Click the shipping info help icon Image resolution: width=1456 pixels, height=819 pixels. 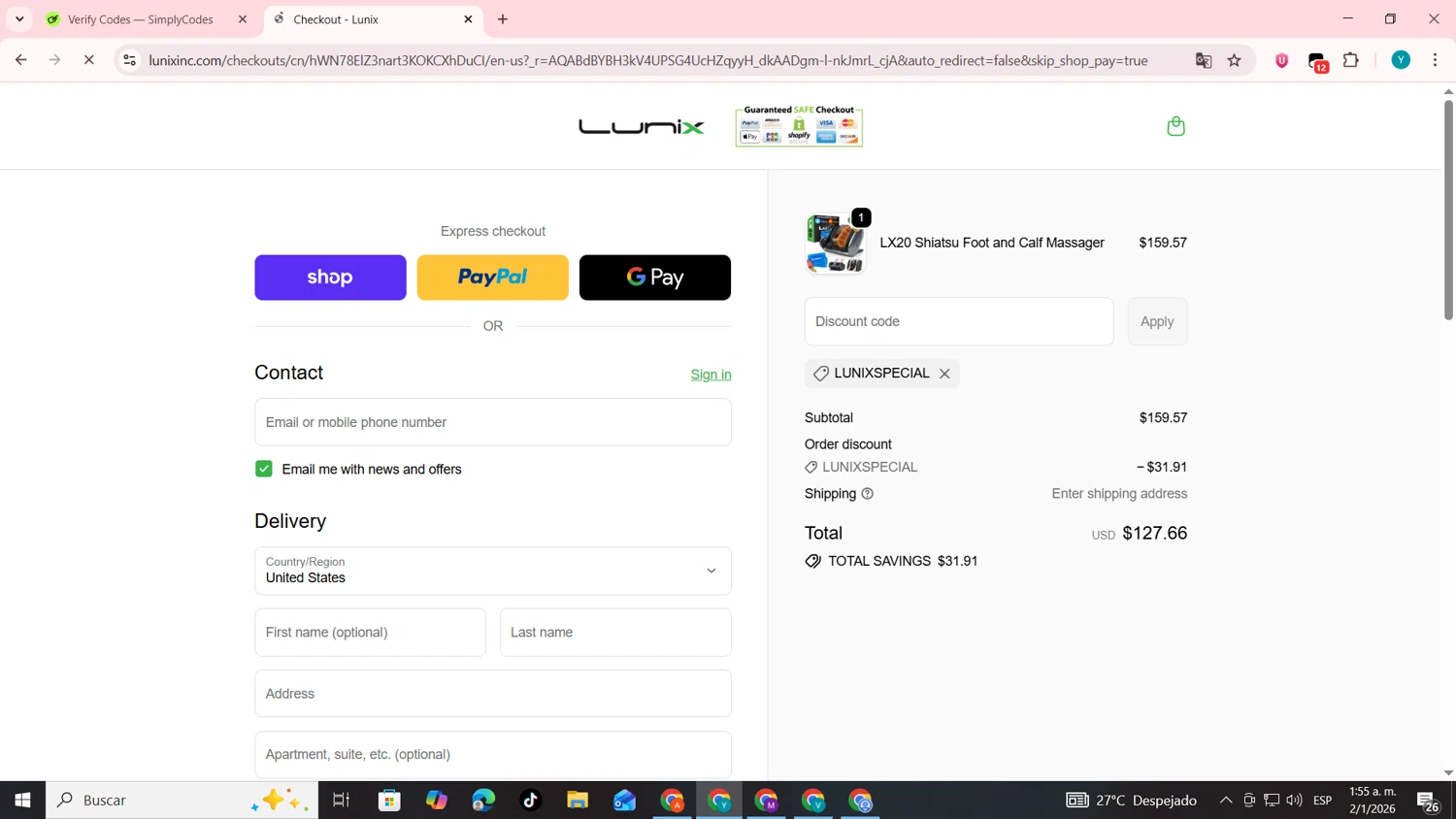point(867,494)
